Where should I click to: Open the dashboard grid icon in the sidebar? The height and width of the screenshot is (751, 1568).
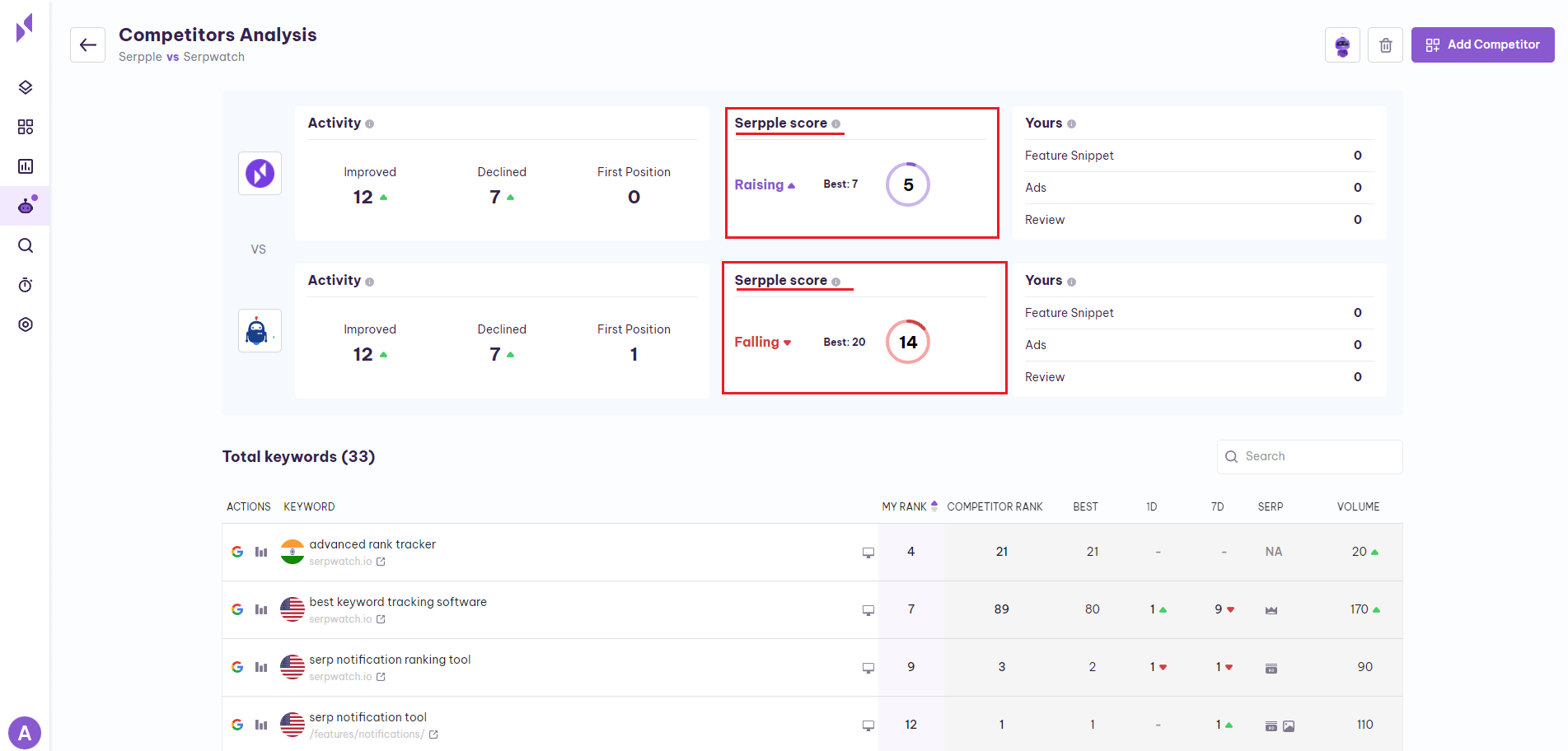point(26,127)
